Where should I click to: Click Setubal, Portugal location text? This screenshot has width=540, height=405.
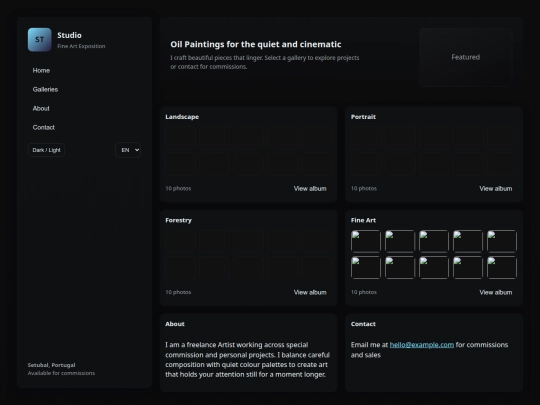(51, 365)
